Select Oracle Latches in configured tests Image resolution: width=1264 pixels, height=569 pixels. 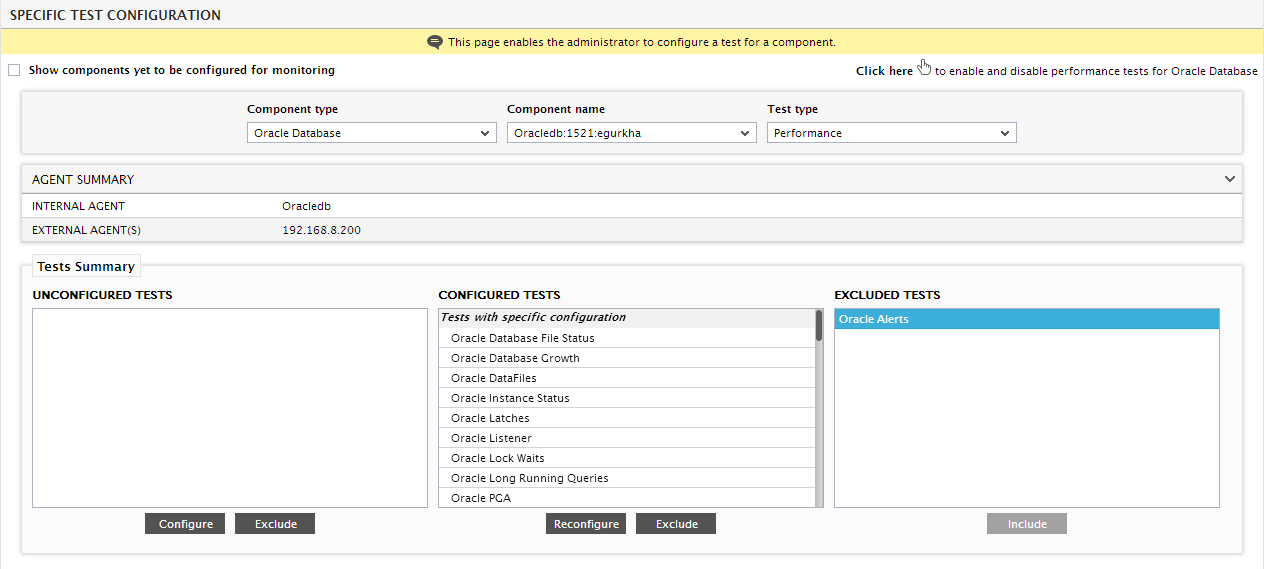[627, 418]
